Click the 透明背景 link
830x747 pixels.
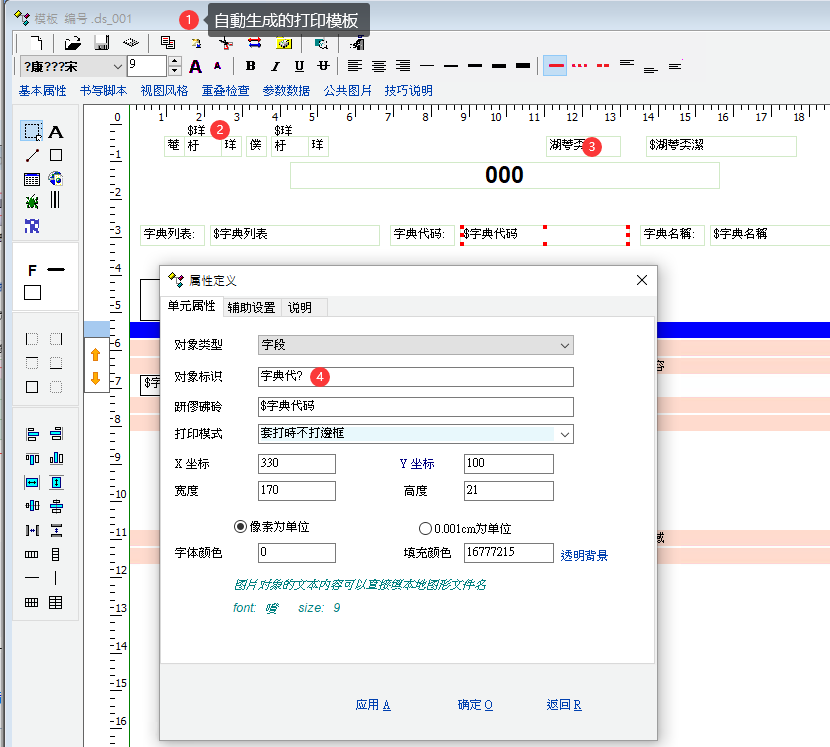[x=584, y=555]
